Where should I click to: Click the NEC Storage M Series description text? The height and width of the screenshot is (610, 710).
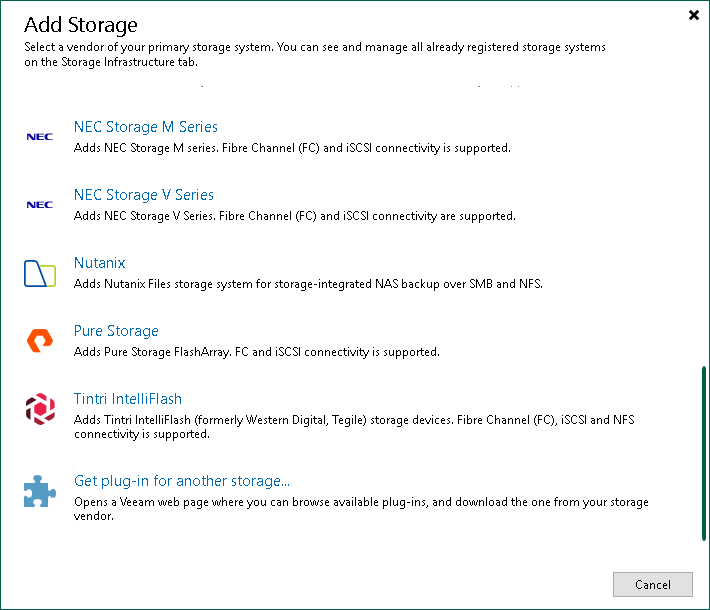(292, 148)
